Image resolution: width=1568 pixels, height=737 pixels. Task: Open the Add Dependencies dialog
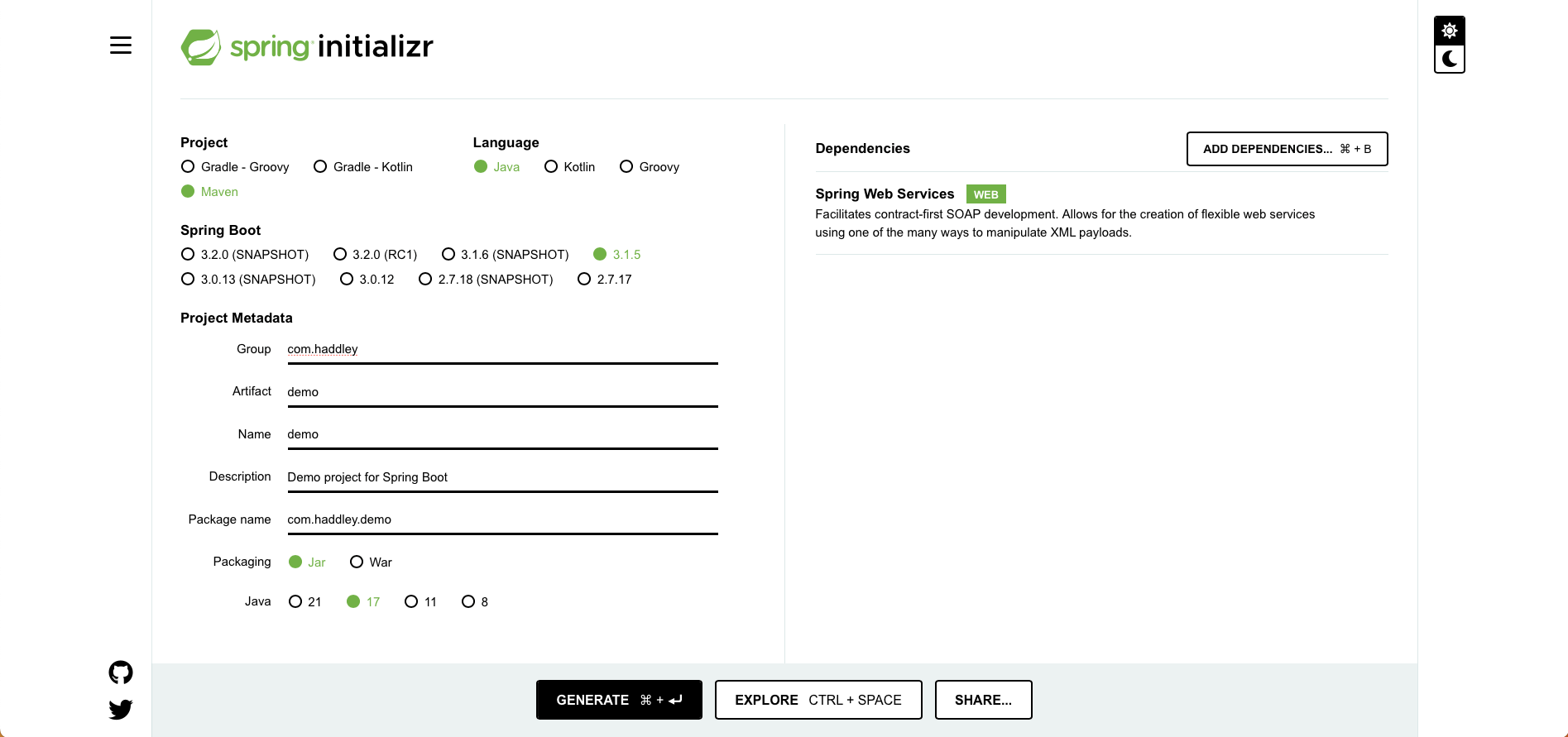pyautogui.click(x=1287, y=149)
